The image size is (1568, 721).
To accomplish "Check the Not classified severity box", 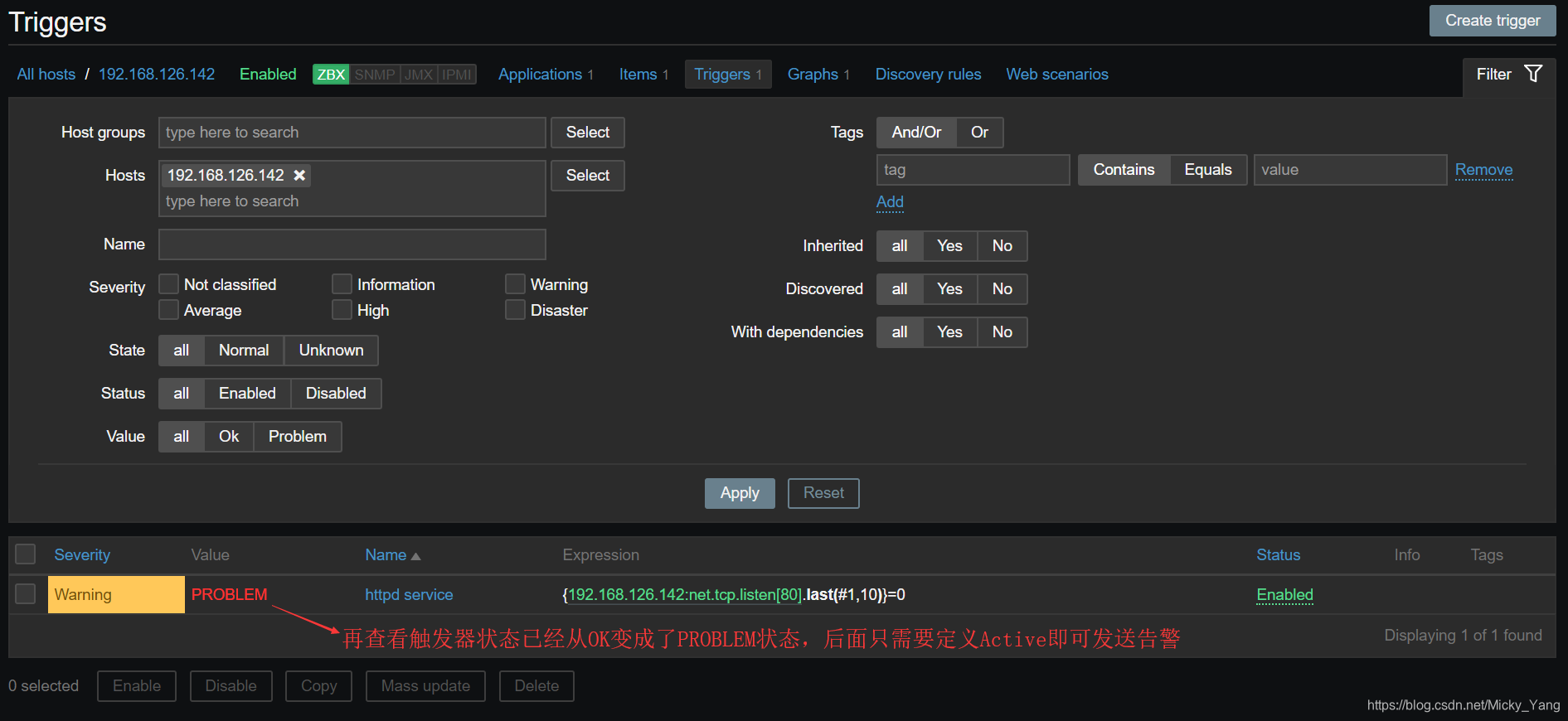I will tap(168, 284).
